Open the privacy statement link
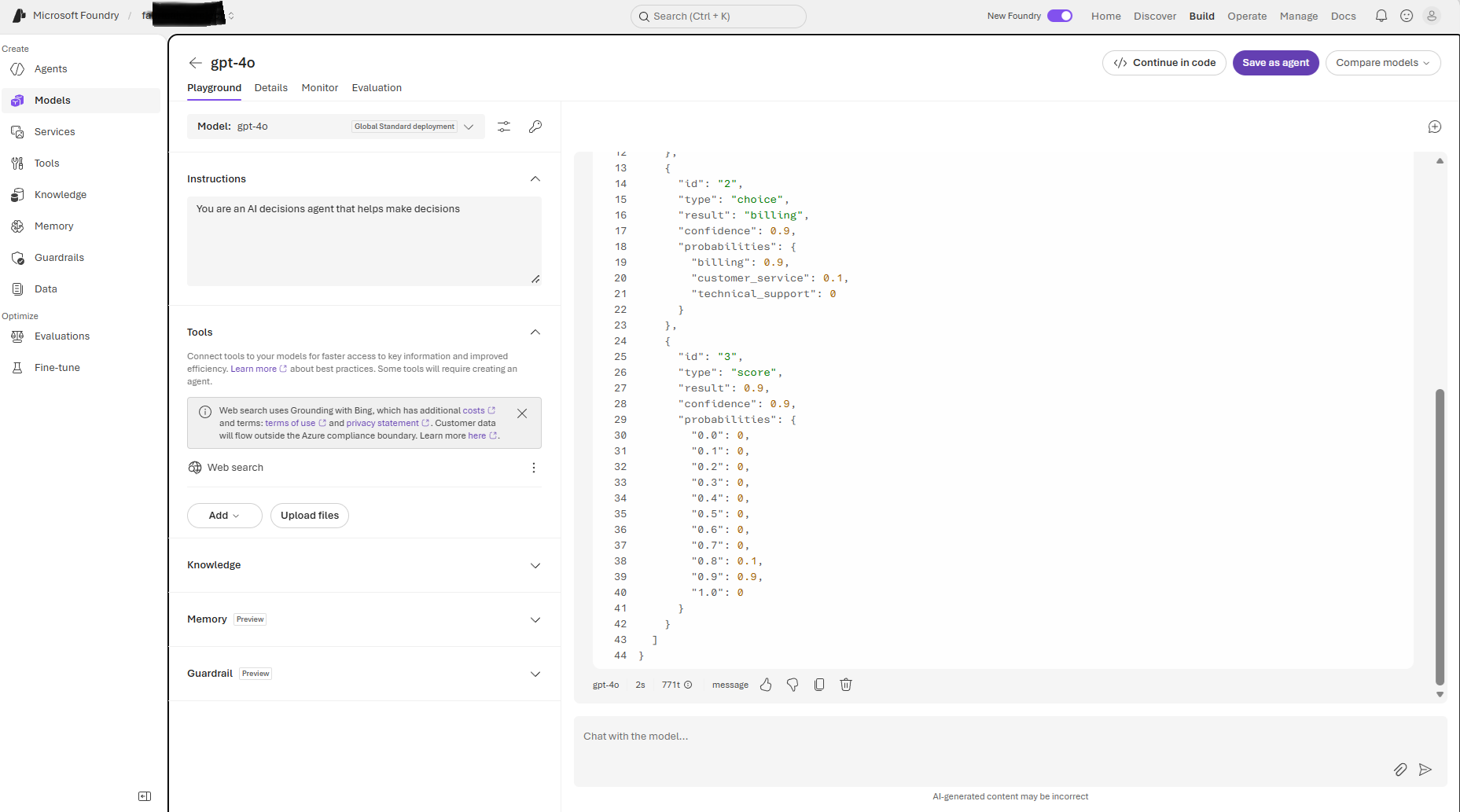 point(388,423)
